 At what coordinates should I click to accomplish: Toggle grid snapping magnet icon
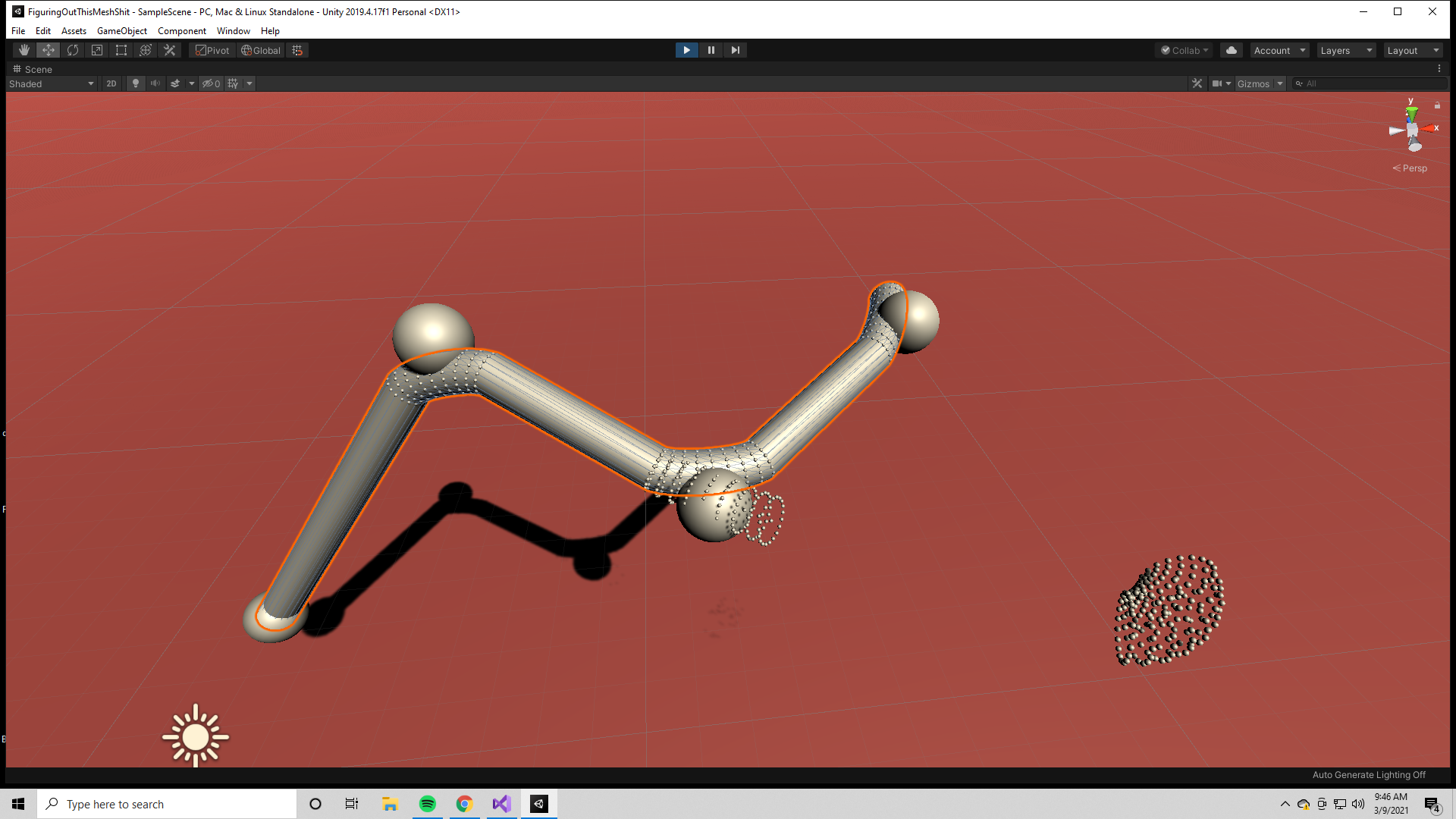pyautogui.click(x=297, y=50)
